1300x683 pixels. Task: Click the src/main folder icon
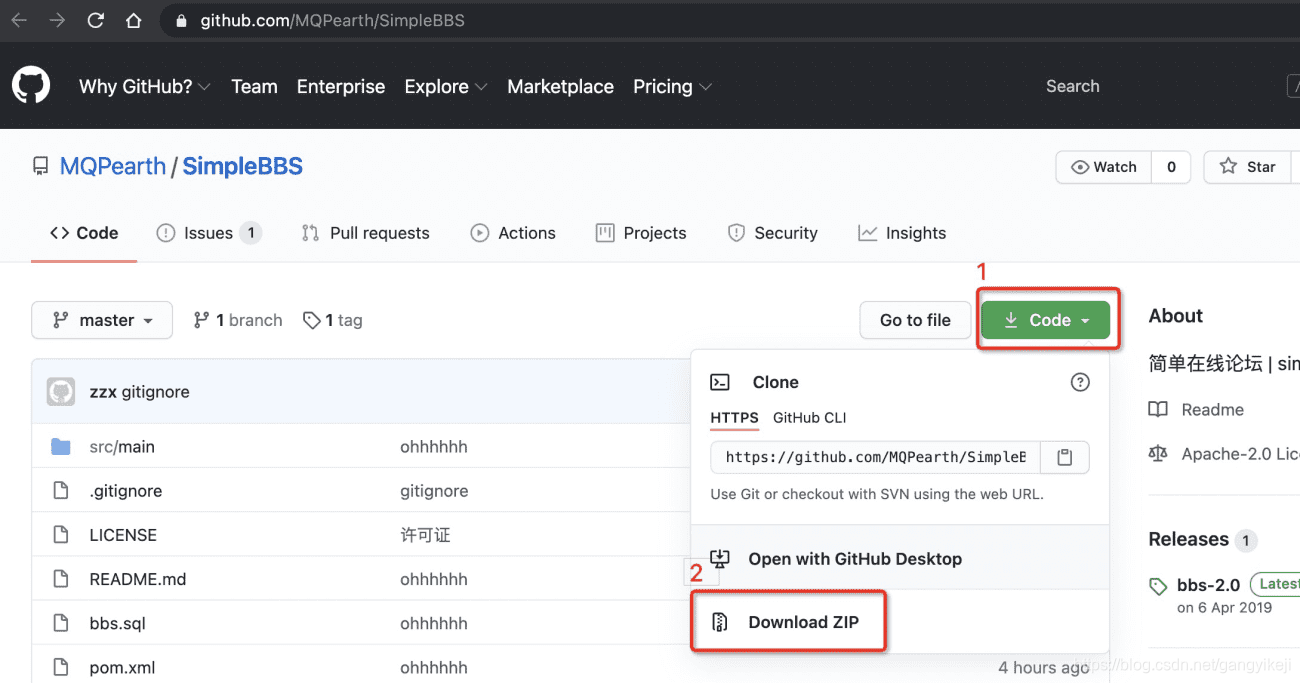tap(61, 447)
